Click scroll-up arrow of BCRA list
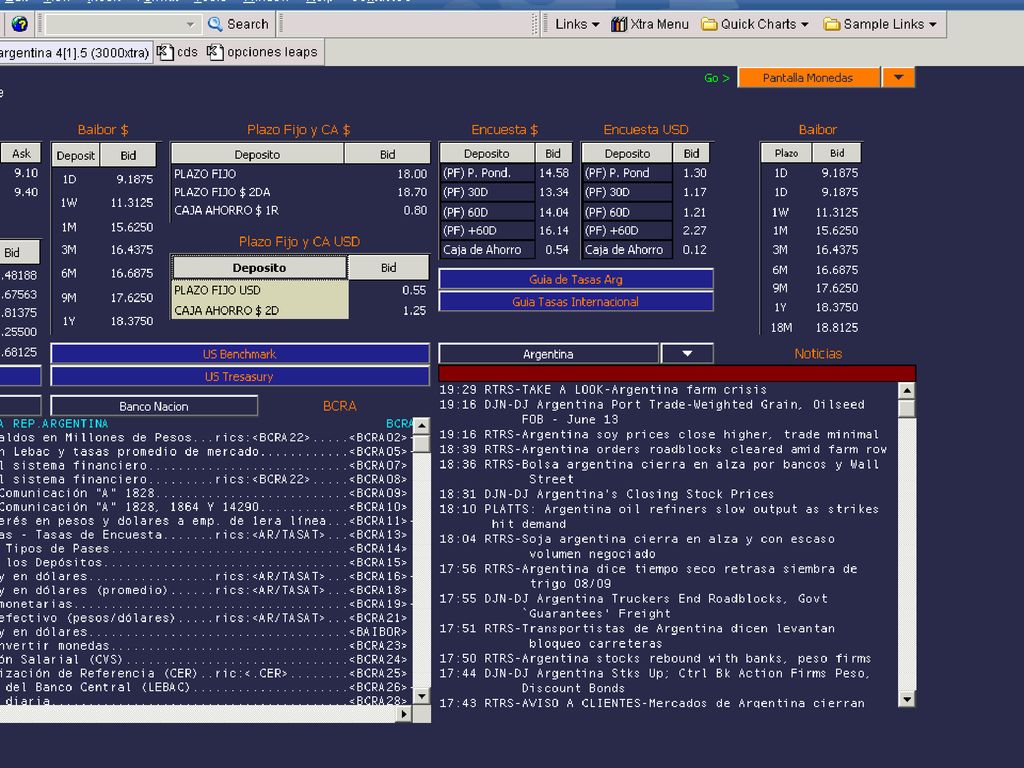The width and height of the screenshot is (1024, 768). 422,426
